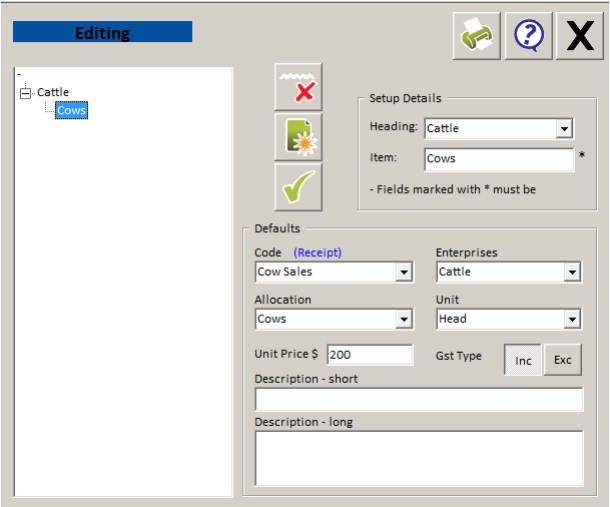Close the editing window with the X button
The height and width of the screenshot is (507, 610).
point(580,35)
